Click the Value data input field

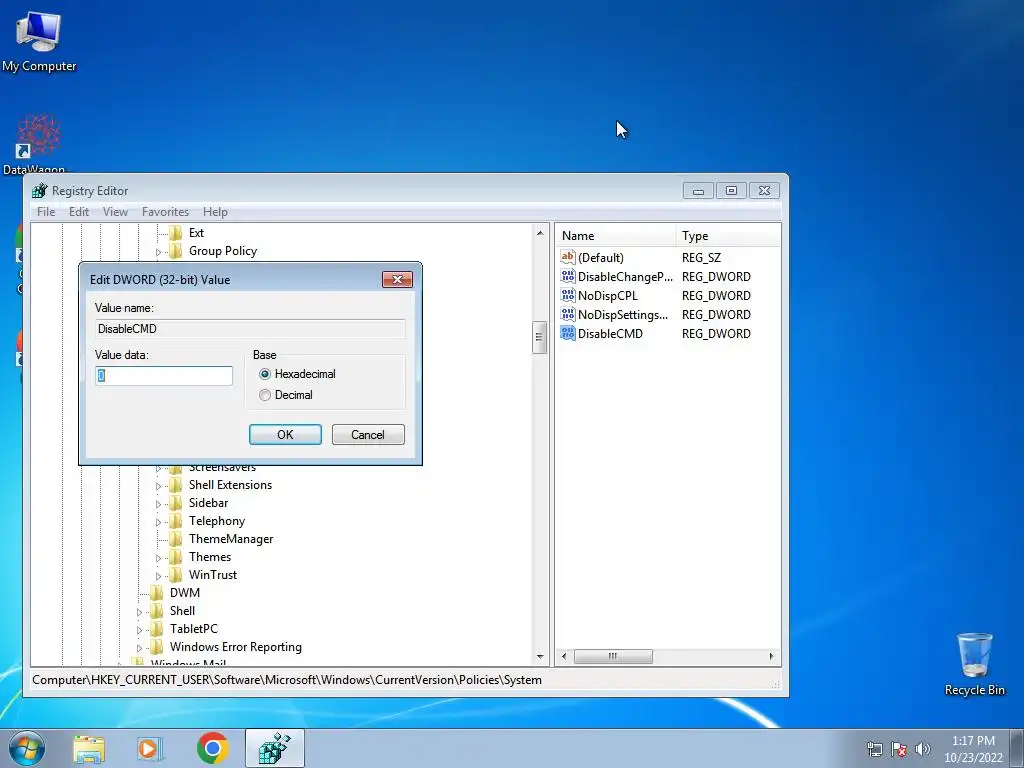[164, 376]
